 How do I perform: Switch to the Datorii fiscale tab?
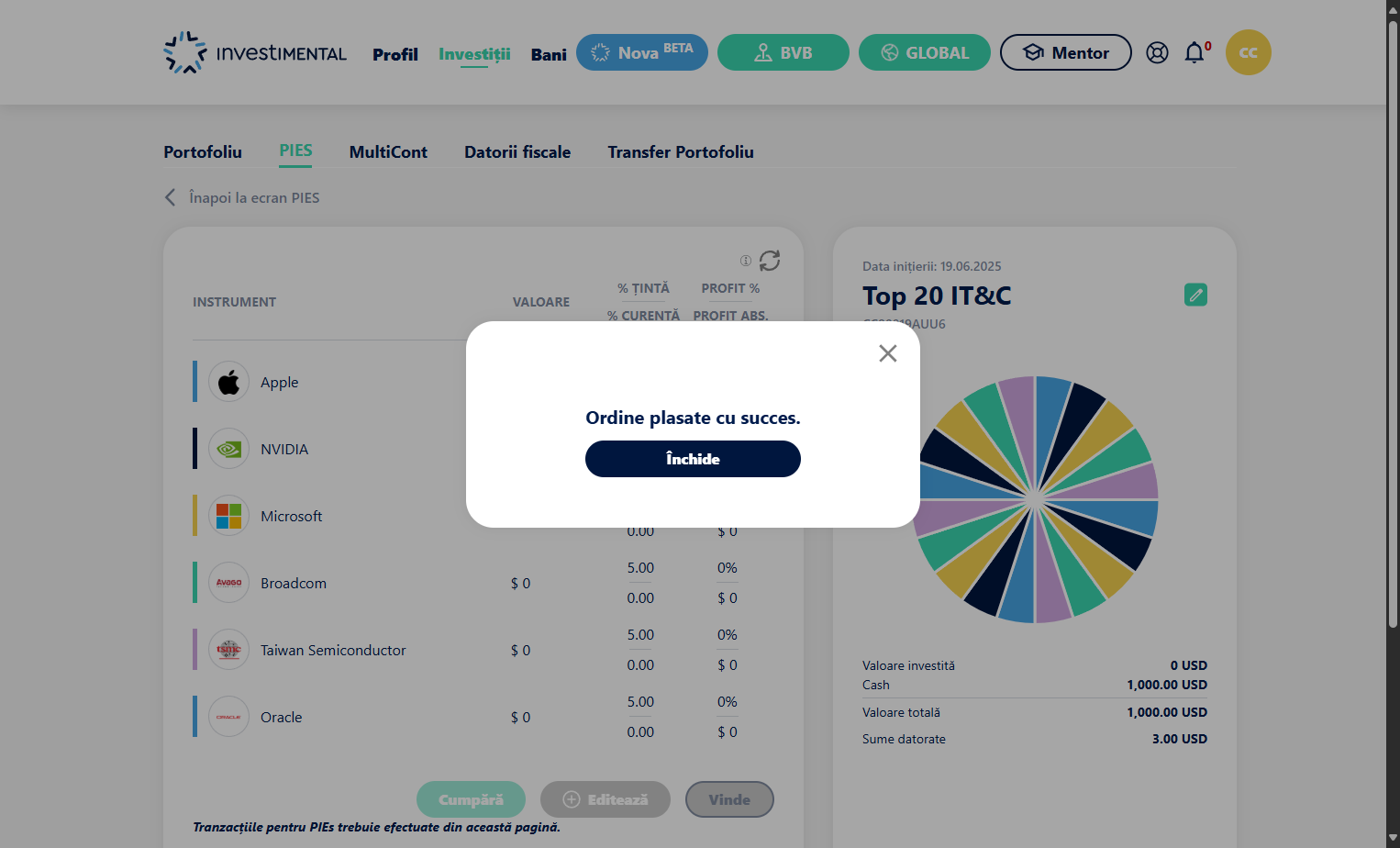(x=517, y=152)
